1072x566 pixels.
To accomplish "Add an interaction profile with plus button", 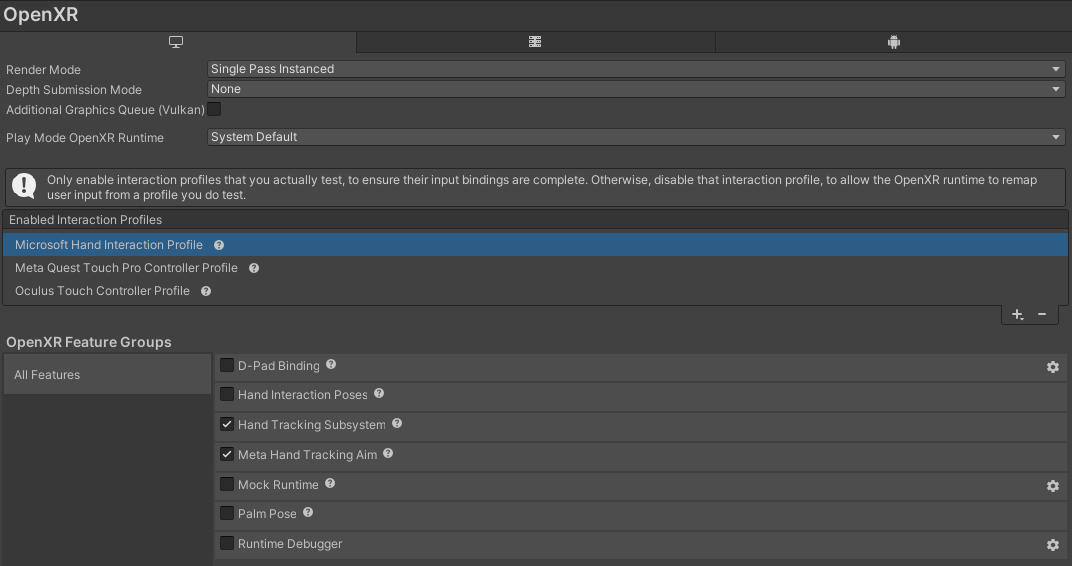I will pos(1017,314).
